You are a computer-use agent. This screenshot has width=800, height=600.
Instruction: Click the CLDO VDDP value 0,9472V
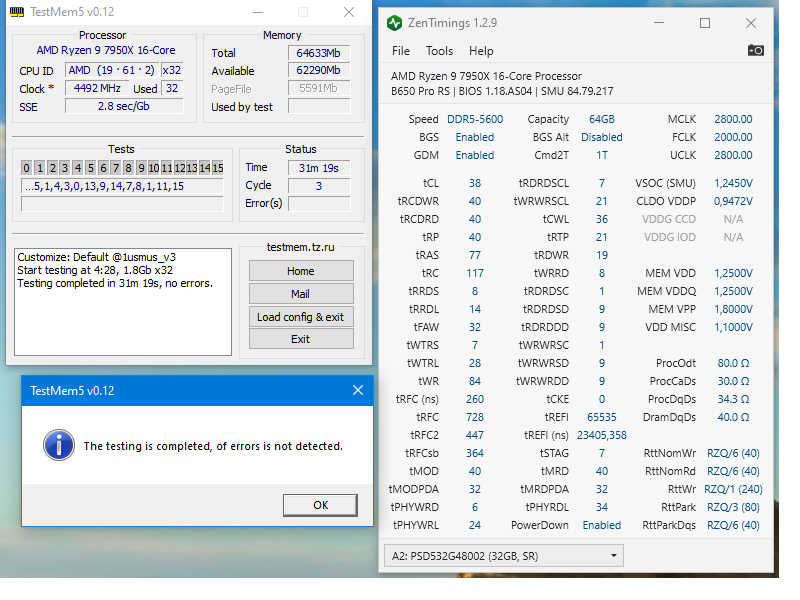[x=733, y=201]
